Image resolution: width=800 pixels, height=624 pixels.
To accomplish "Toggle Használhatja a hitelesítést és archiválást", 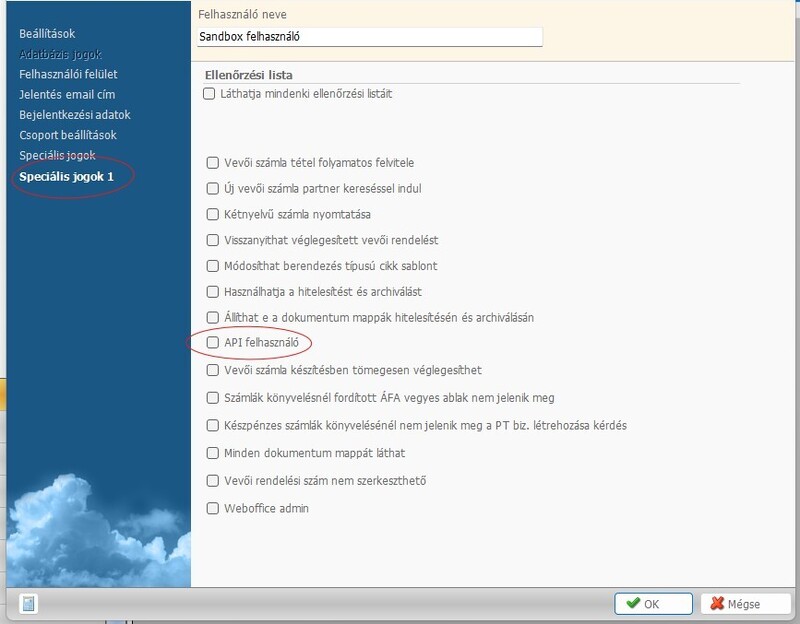I will point(212,291).
